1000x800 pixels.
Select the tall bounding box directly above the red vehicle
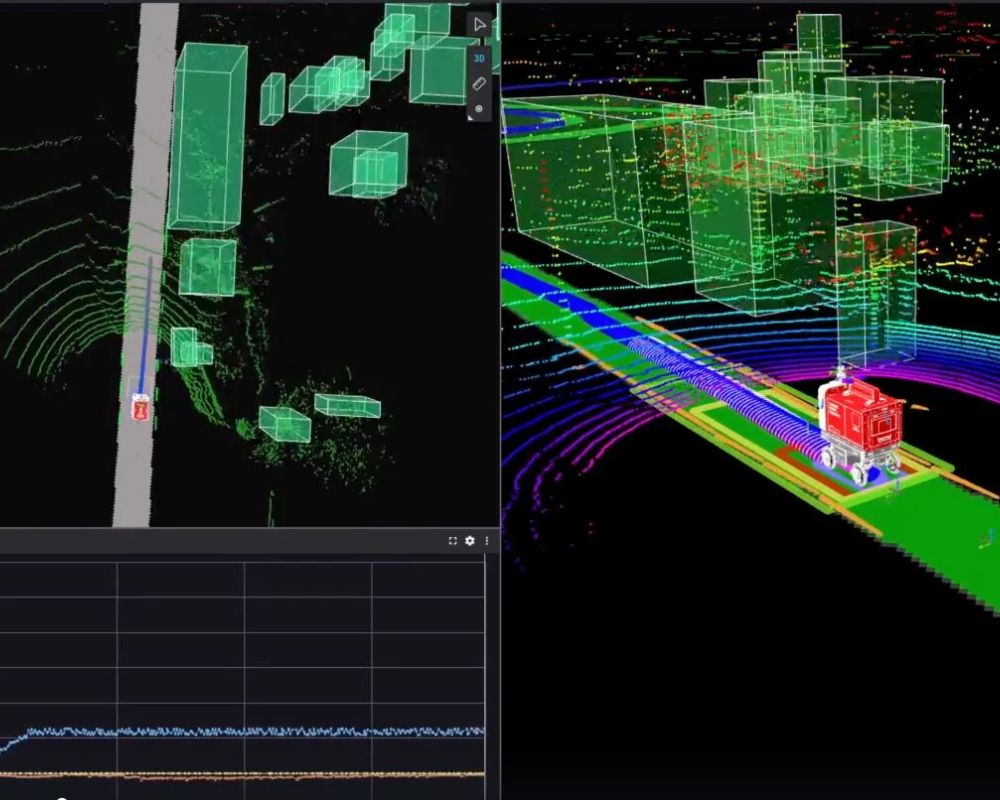[875, 295]
